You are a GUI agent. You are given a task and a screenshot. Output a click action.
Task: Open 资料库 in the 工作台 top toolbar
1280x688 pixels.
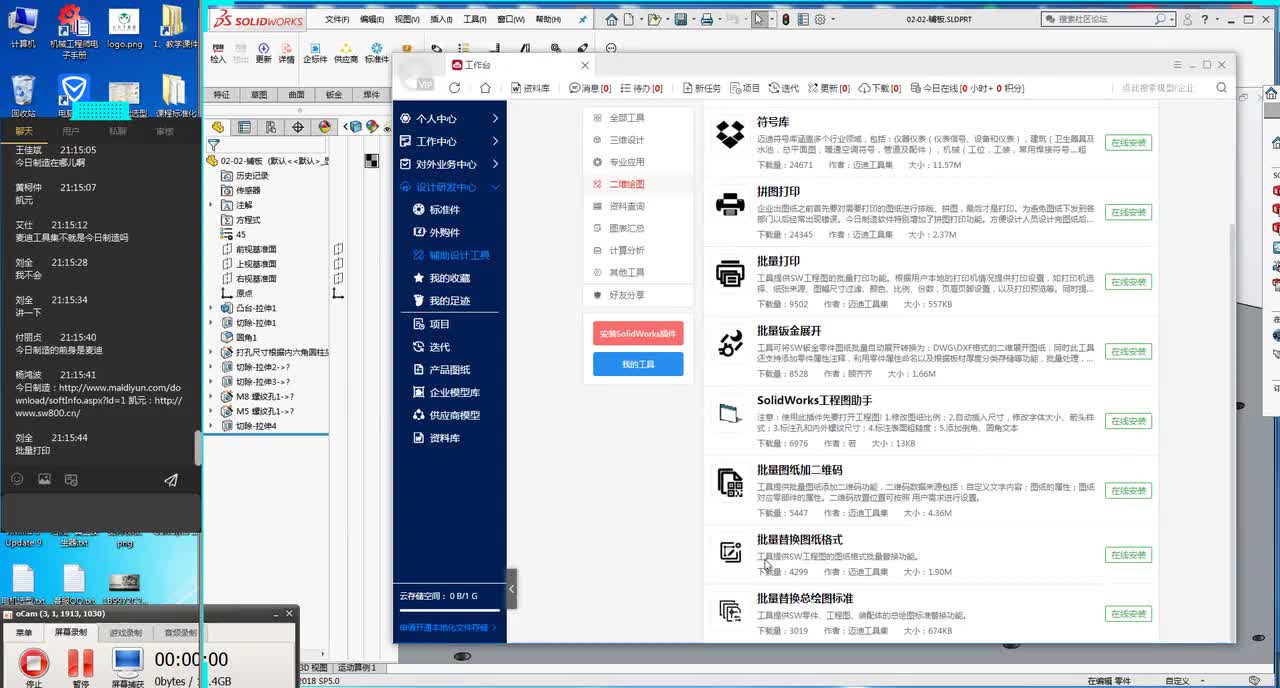tap(530, 88)
